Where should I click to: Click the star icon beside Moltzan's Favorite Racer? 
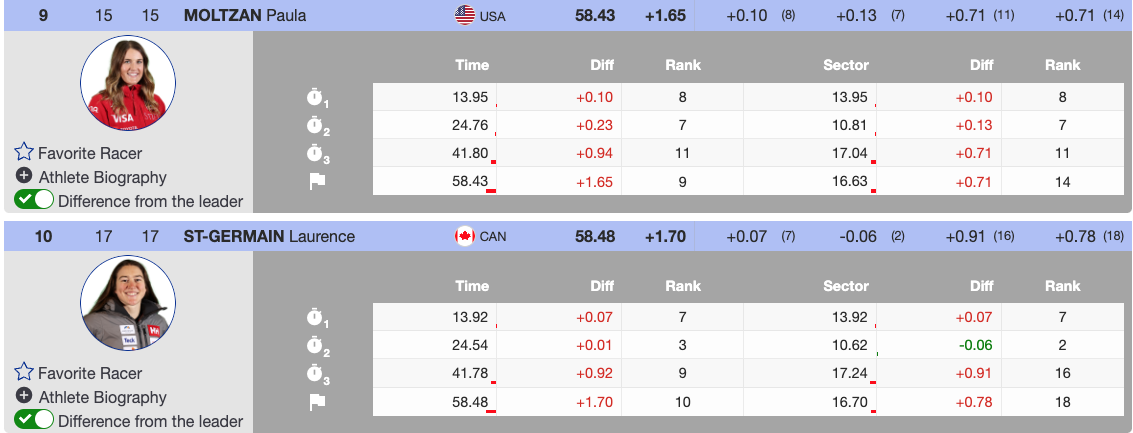[x=24, y=153]
